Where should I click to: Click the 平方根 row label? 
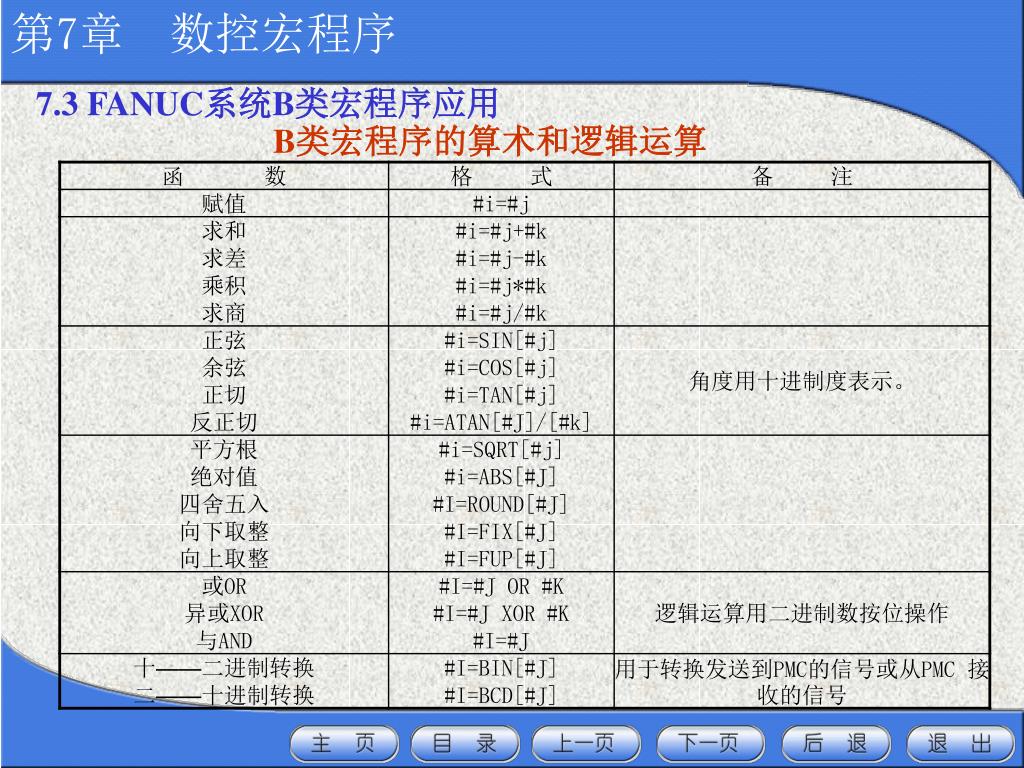pos(224,450)
